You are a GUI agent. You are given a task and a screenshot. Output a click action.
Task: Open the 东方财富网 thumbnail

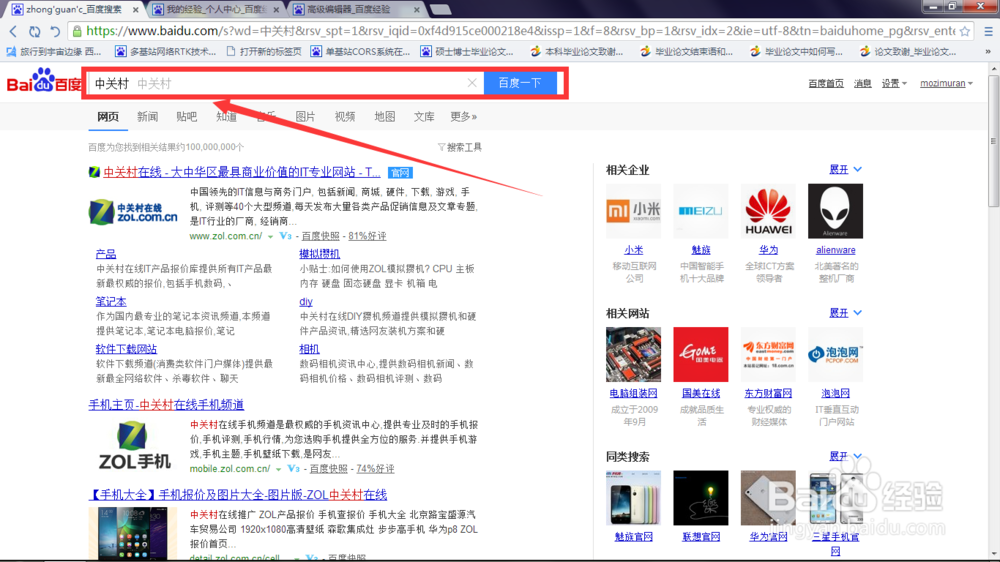tap(768, 355)
